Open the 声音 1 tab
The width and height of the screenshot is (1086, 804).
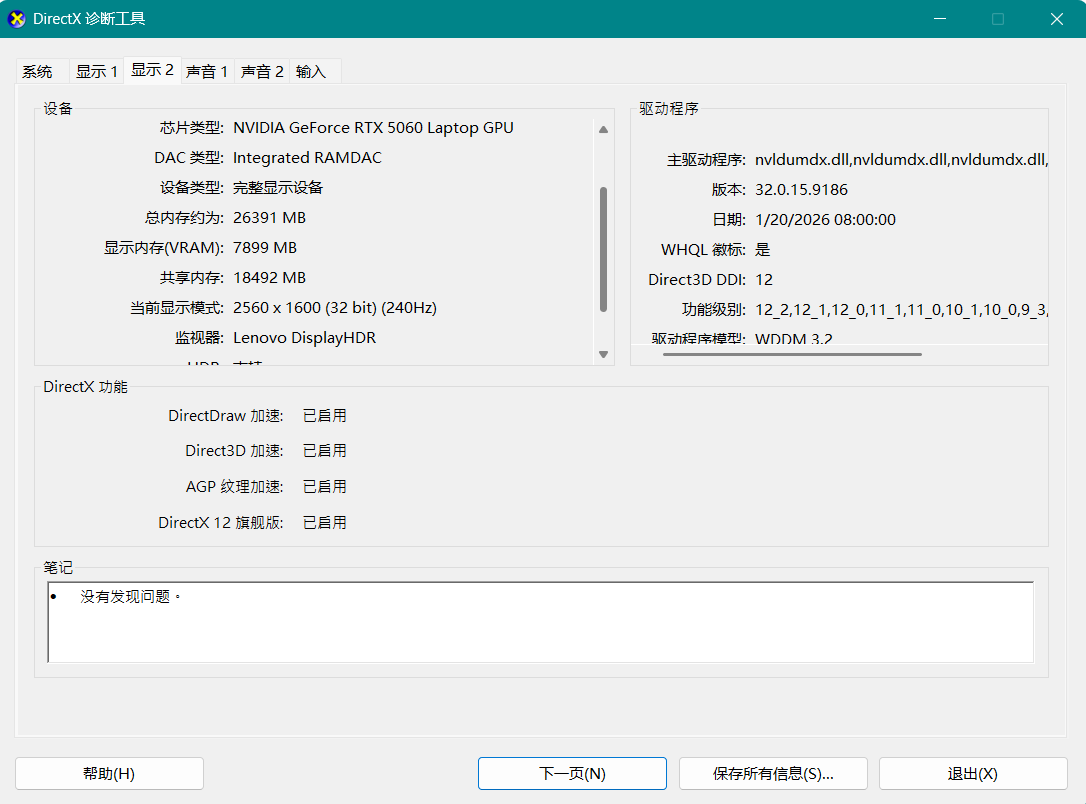[207, 71]
